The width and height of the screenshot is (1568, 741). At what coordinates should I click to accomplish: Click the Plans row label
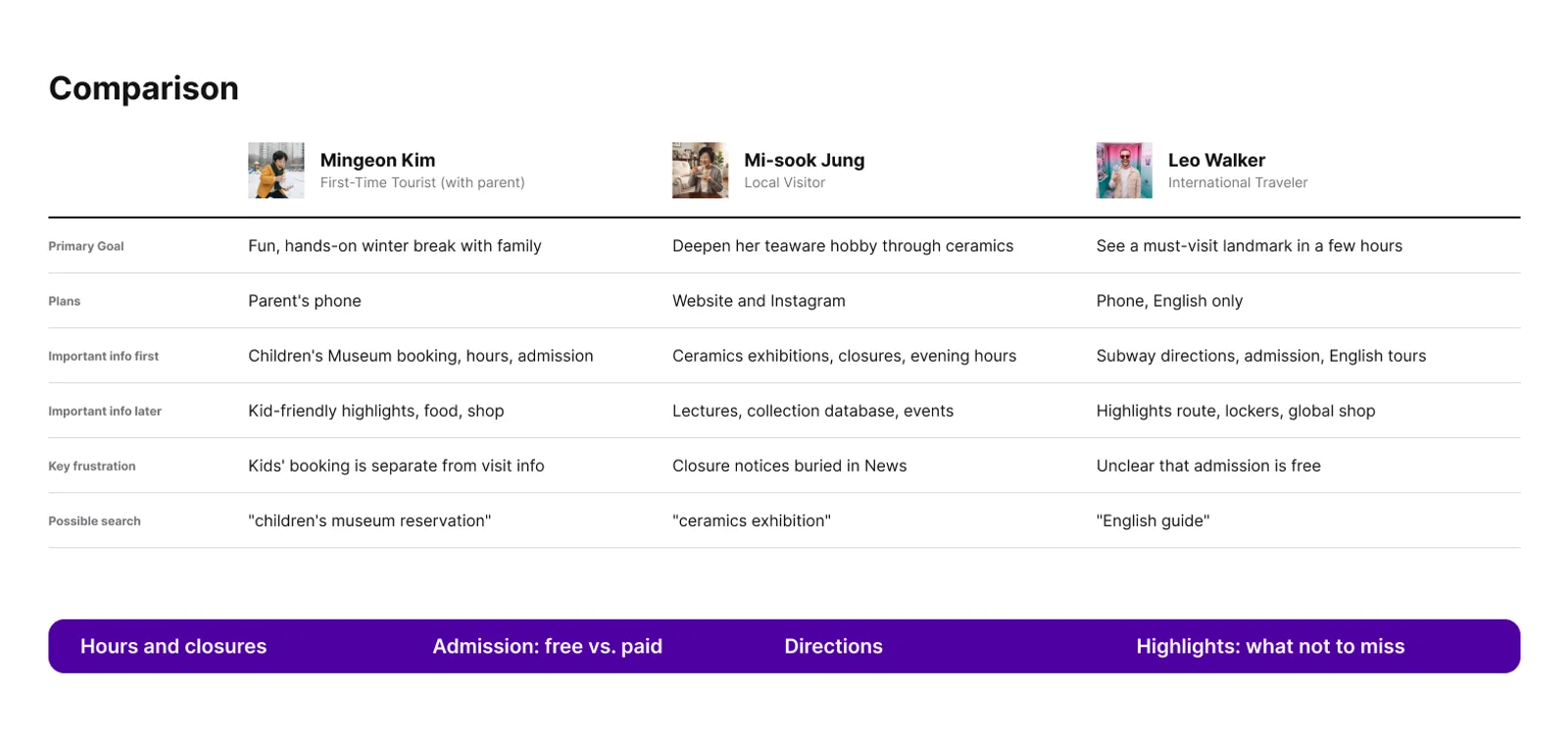65,301
